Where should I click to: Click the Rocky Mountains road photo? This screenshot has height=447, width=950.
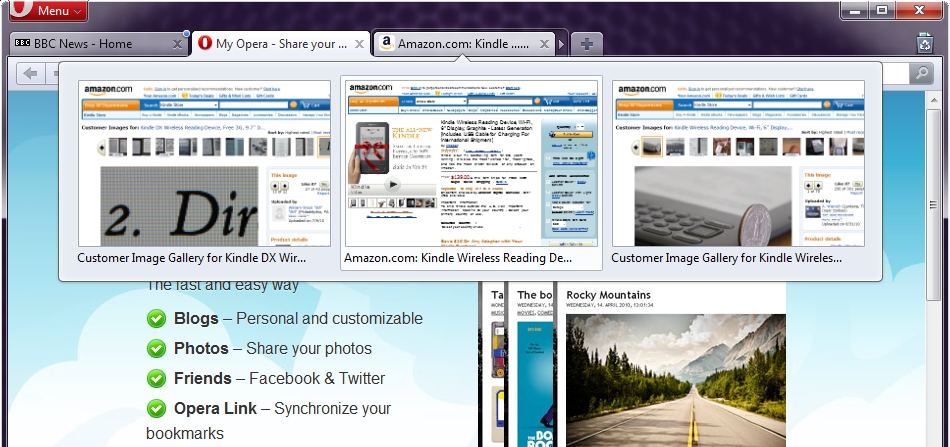676,380
